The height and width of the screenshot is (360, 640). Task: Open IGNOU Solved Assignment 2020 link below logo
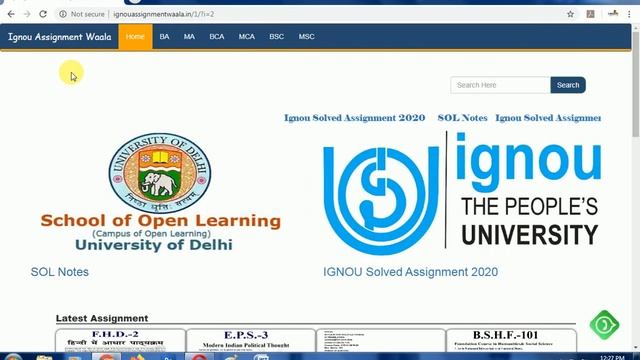click(411, 272)
